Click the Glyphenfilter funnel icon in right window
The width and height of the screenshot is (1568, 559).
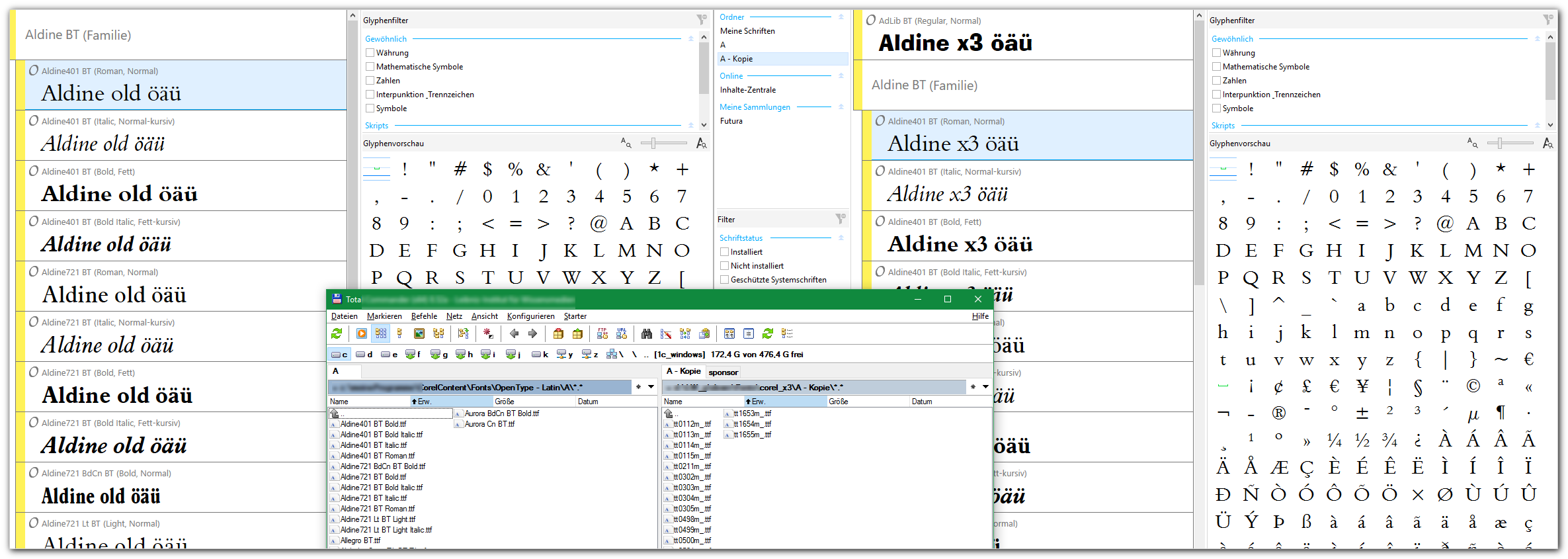[x=1548, y=20]
